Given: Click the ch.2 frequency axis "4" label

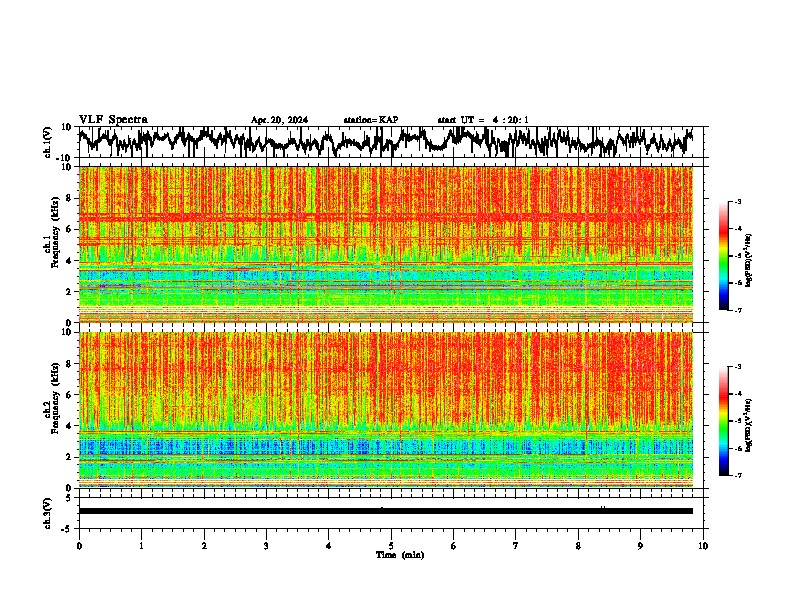Looking at the screenshot, I should click(x=69, y=426).
